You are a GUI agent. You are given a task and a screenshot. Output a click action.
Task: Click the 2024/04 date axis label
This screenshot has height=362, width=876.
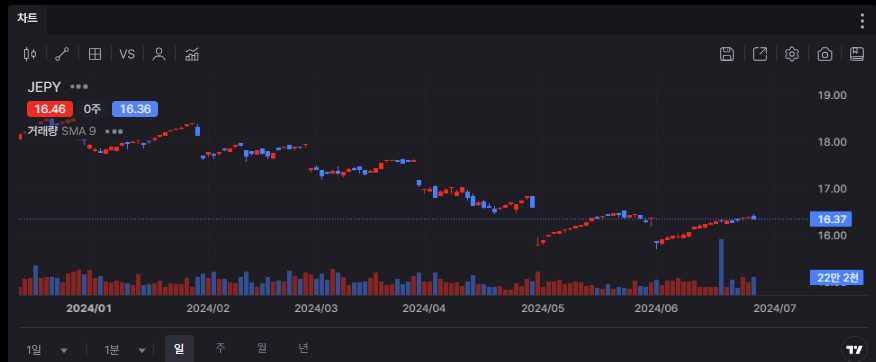click(425, 308)
